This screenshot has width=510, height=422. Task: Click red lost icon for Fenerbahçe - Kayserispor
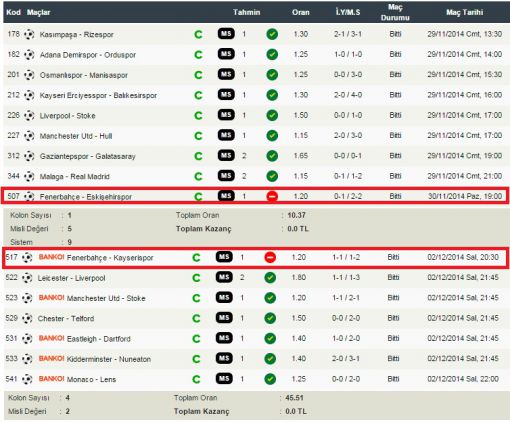[270, 257]
